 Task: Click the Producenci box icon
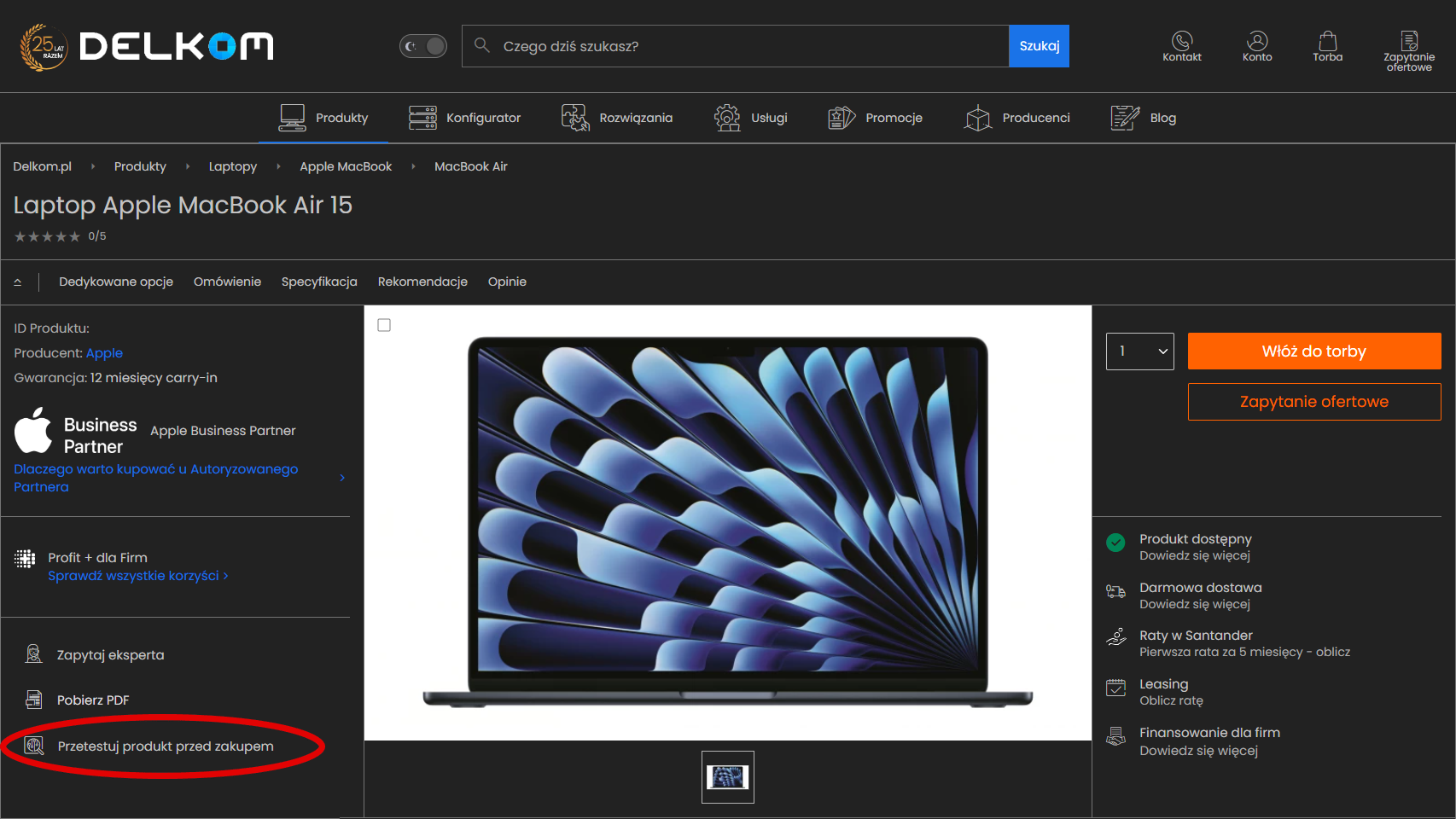pos(978,118)
